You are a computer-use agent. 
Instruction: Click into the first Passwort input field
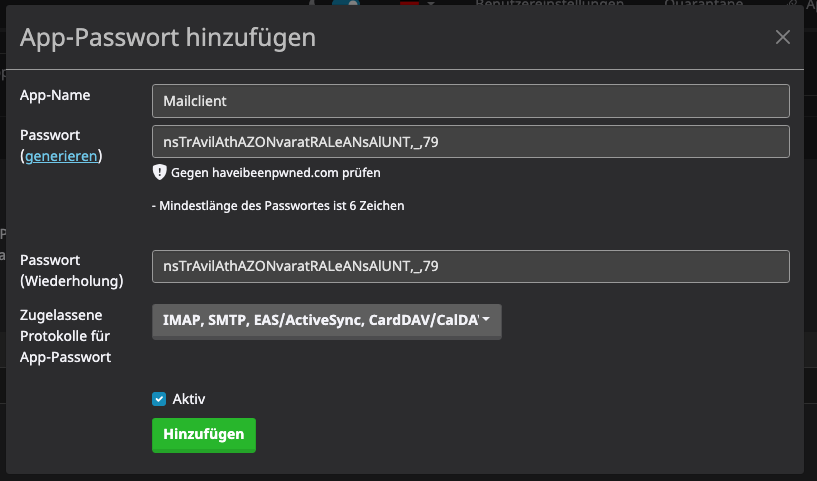[x=470, y=142]
